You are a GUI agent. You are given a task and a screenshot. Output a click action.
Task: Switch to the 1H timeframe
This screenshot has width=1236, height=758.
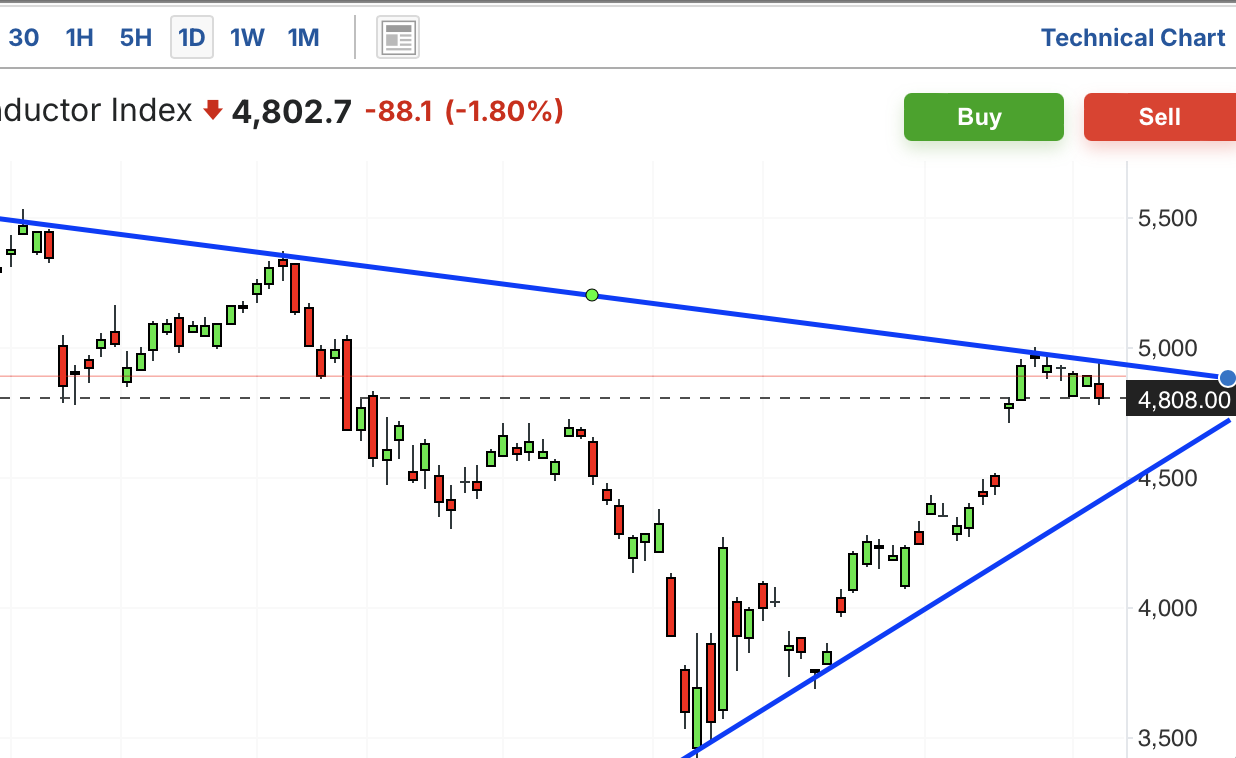[x=79, y=38]
